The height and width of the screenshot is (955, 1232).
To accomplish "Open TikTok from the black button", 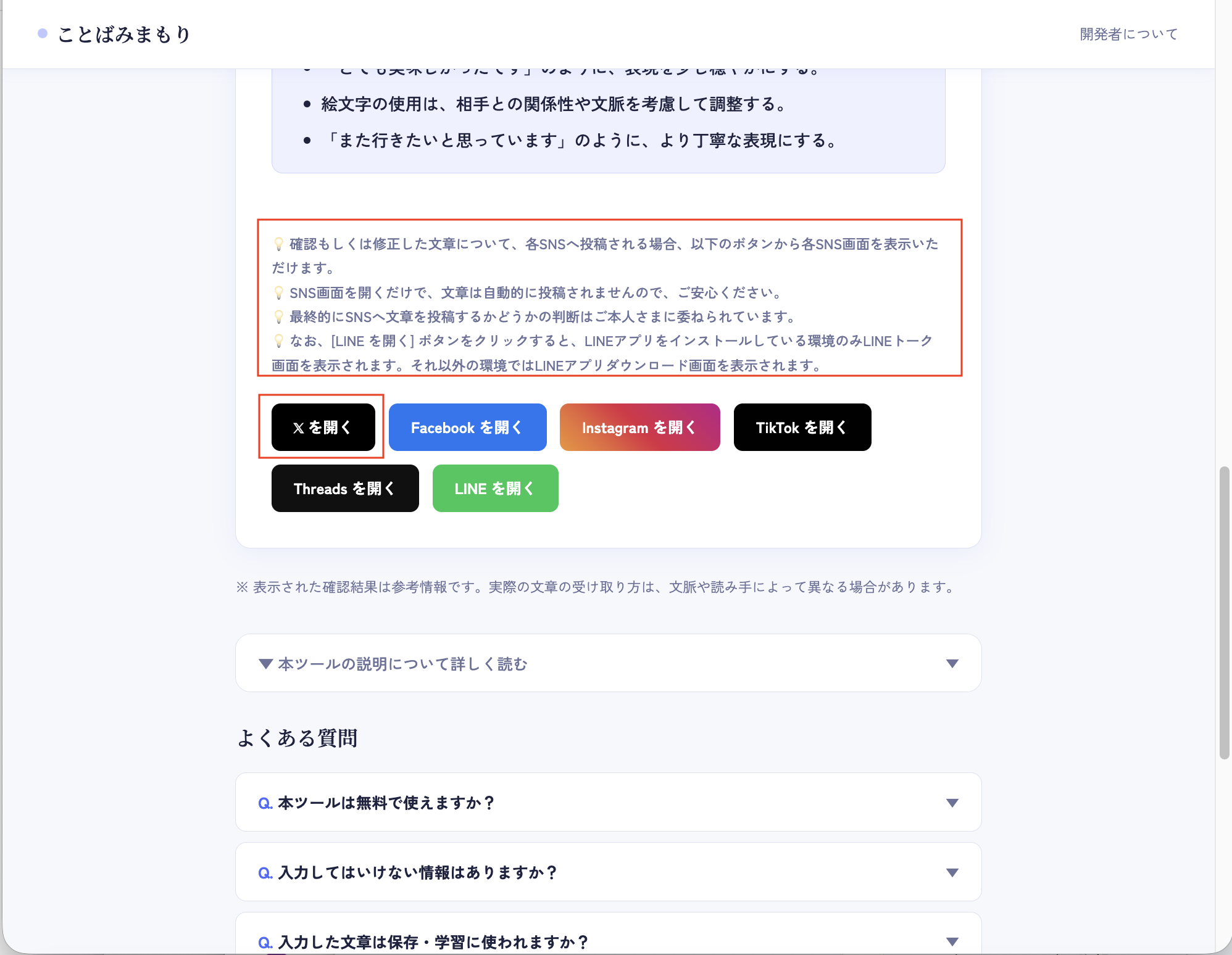I will point(802,426).
